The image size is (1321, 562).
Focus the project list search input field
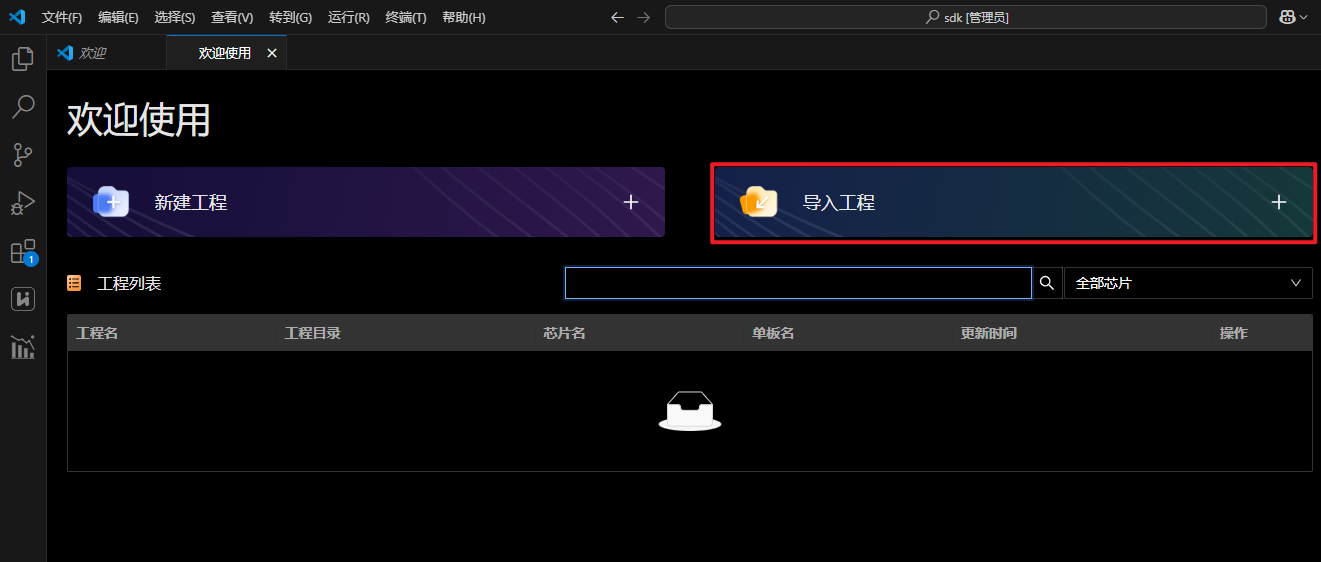[797, 284]
